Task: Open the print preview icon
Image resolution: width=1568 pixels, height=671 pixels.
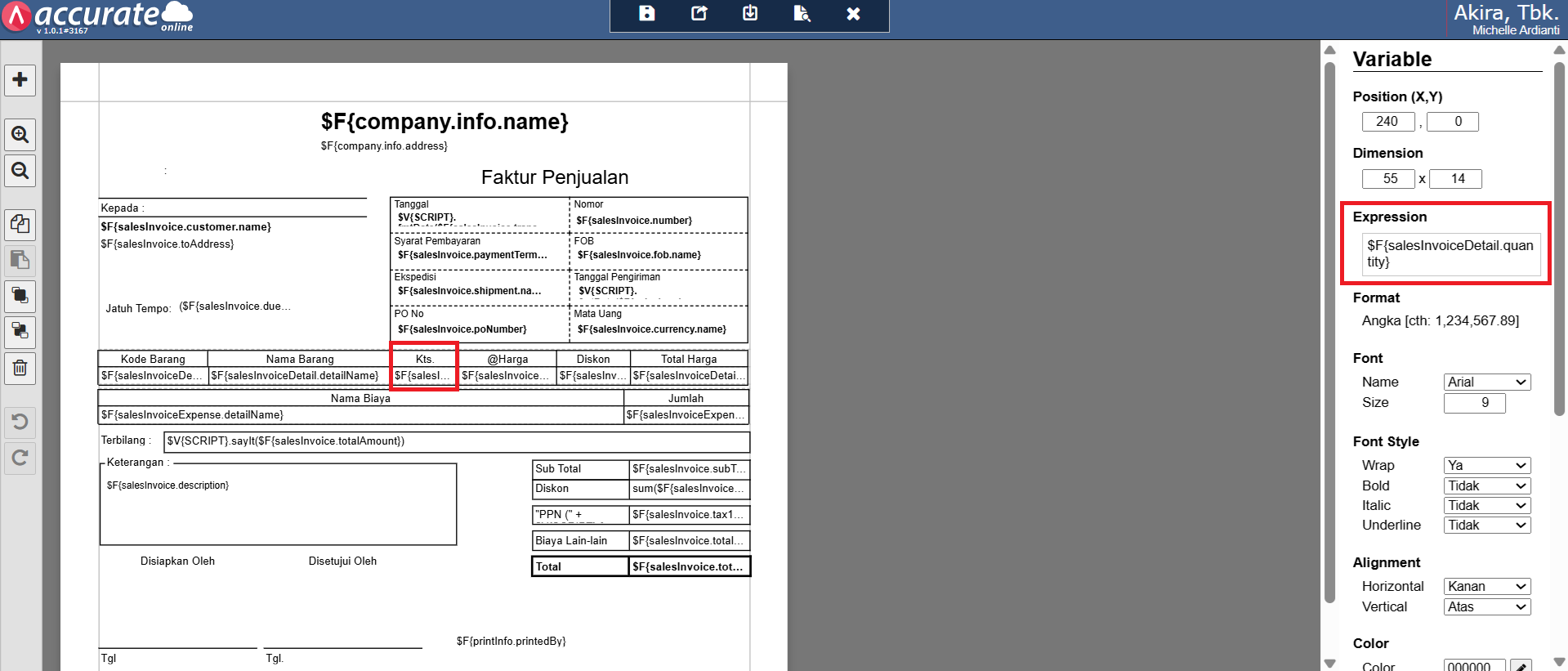Action: click(x=802, y=14)
